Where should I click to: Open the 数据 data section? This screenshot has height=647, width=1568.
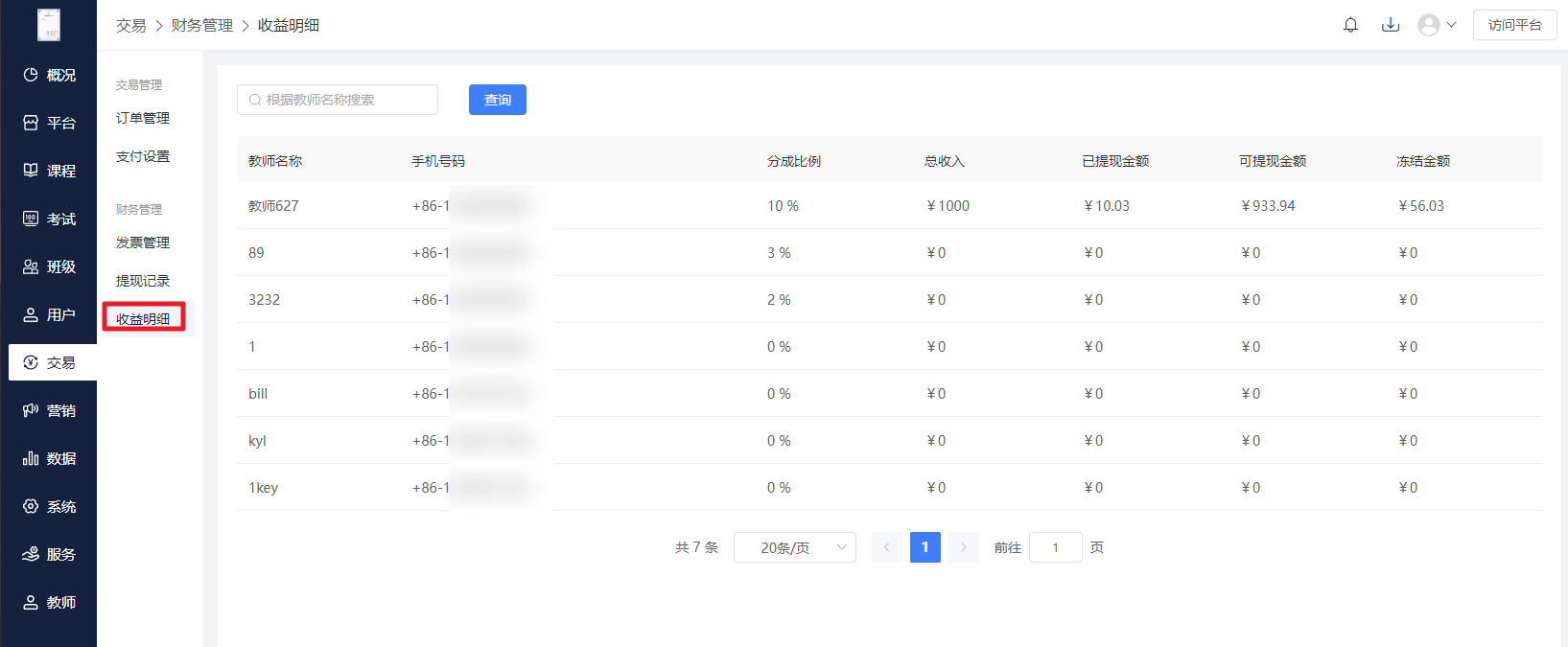pyautogui.click(x=49, y=458)
